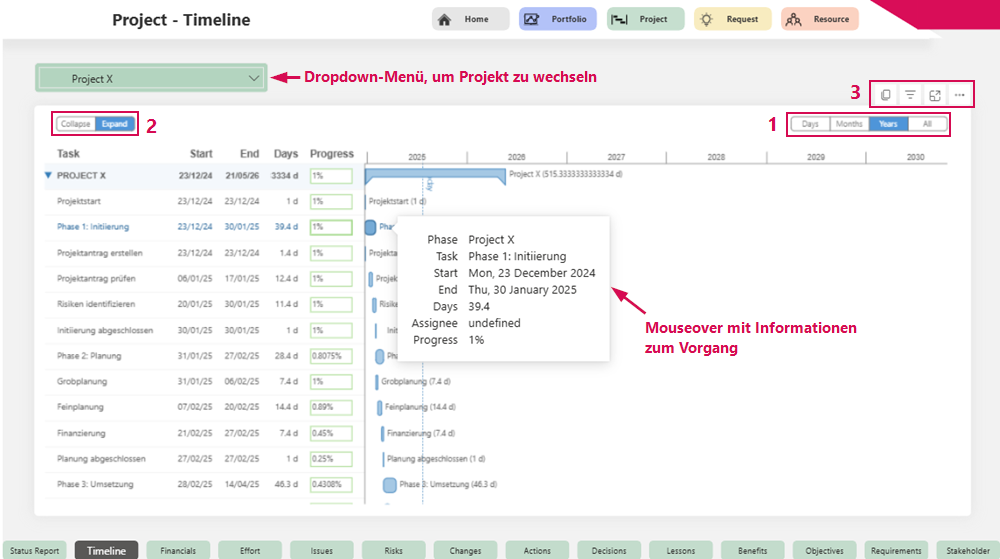The width and height of the screenshot is (1000, 559).
Task: Open more options ellipsis menu
Action: [960, 95]
